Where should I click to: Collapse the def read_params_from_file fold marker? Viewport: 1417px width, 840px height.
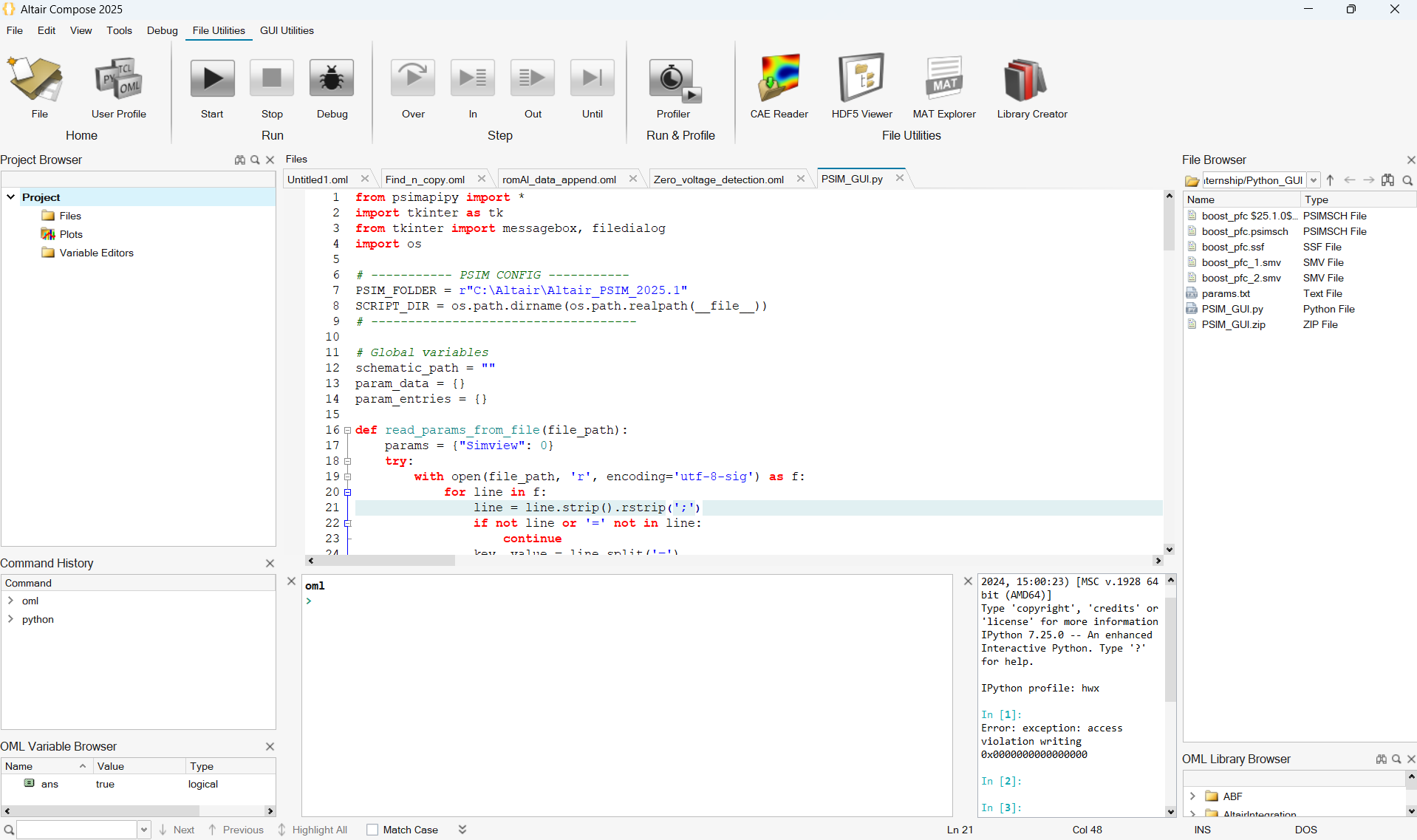pos(347,430)
